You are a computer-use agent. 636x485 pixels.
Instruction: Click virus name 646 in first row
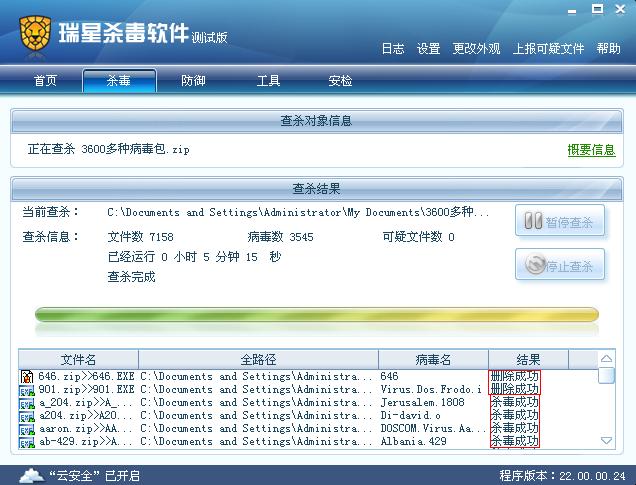(x=389, y=377)
